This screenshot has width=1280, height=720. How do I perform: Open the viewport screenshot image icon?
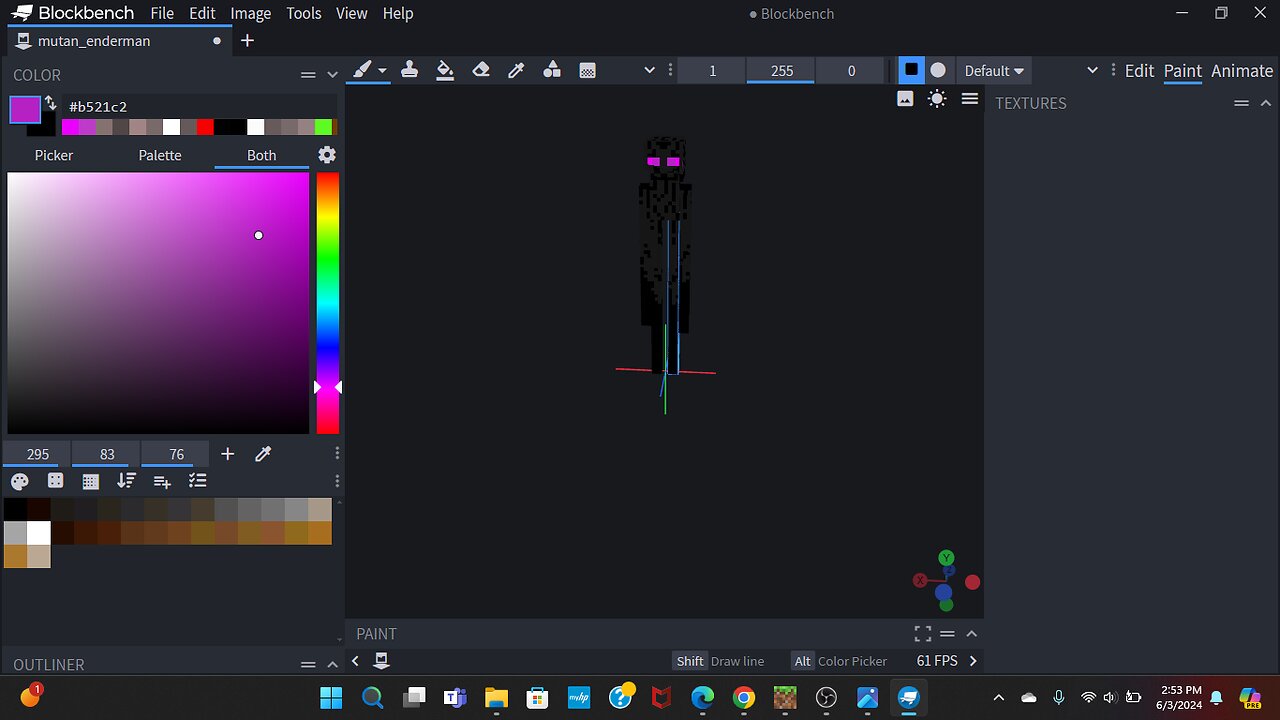click(905, 98)
